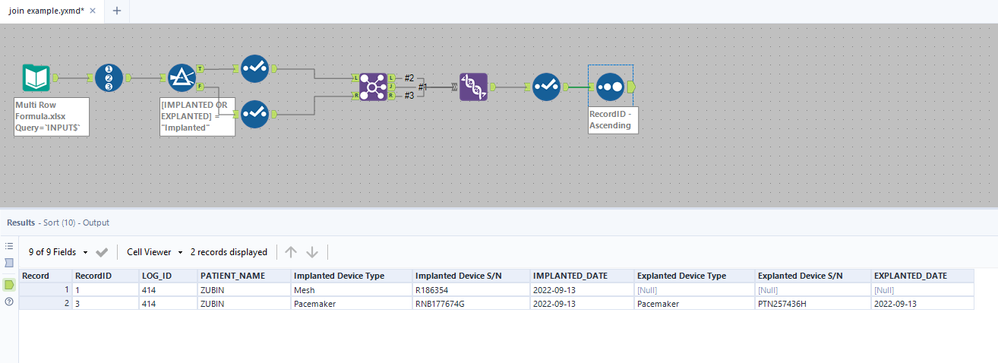Select the RNB177674G serial number cell

pyautogui.click(x=471, y=304)
